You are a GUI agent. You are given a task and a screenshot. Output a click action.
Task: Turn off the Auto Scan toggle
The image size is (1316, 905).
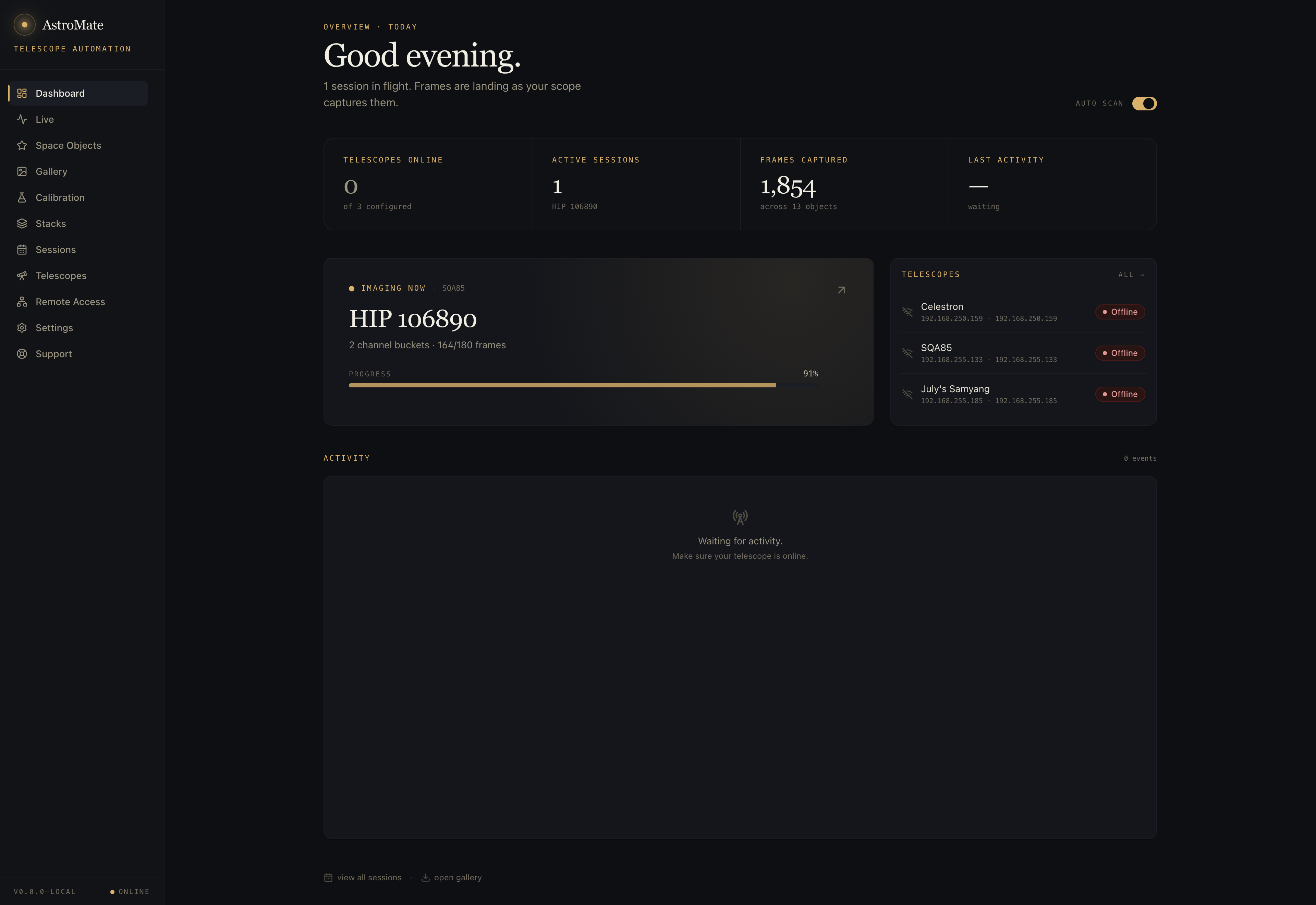1144,103
